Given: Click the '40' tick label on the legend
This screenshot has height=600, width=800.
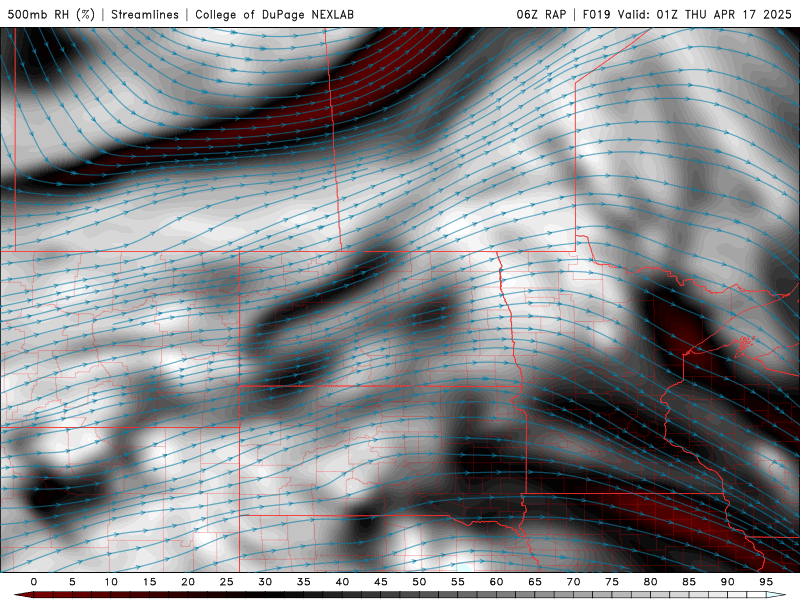Looking at the screenshot, I should (x=342, y=582).
